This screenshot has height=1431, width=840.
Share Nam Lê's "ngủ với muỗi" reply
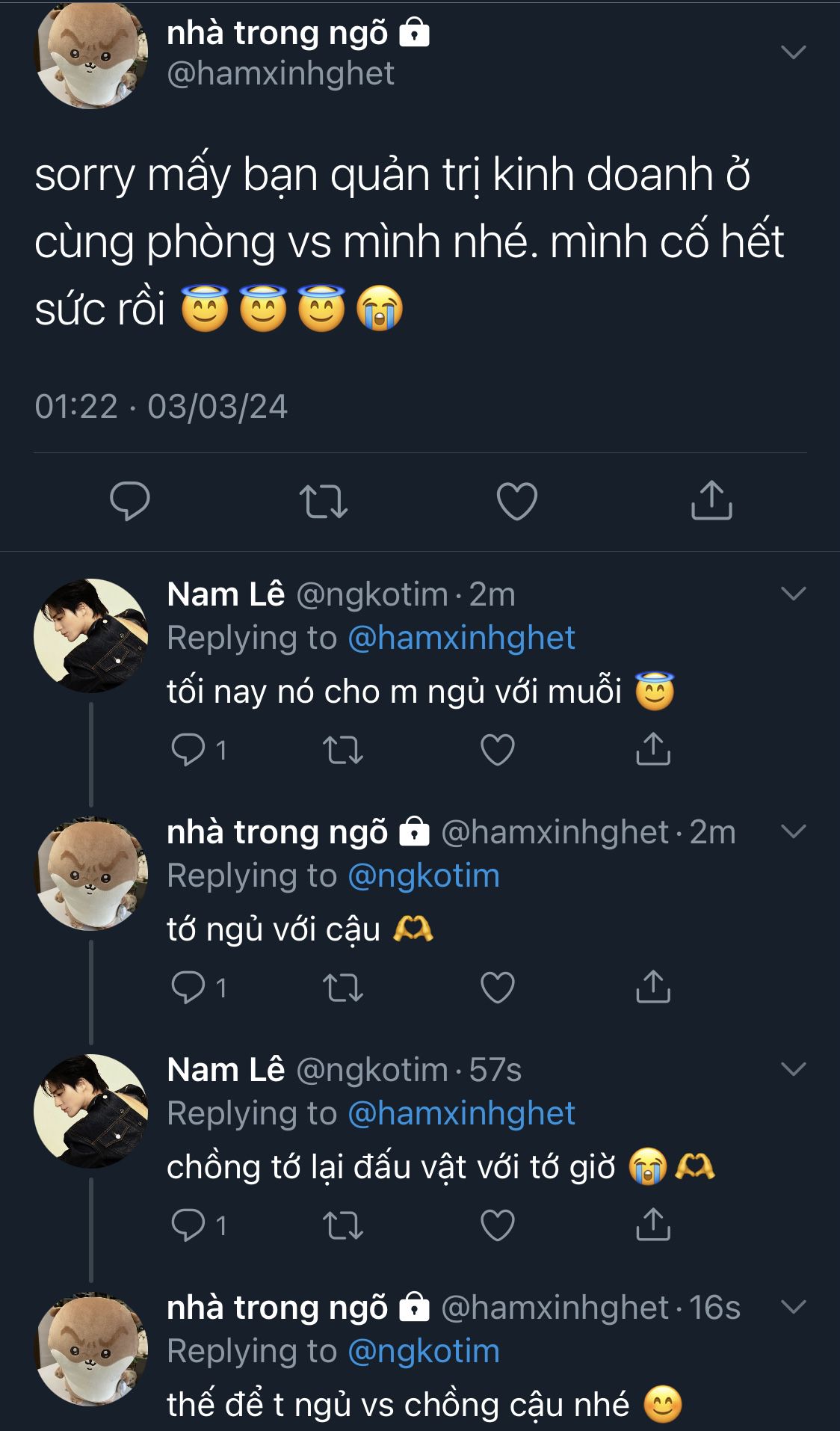(x=652, y=749)
